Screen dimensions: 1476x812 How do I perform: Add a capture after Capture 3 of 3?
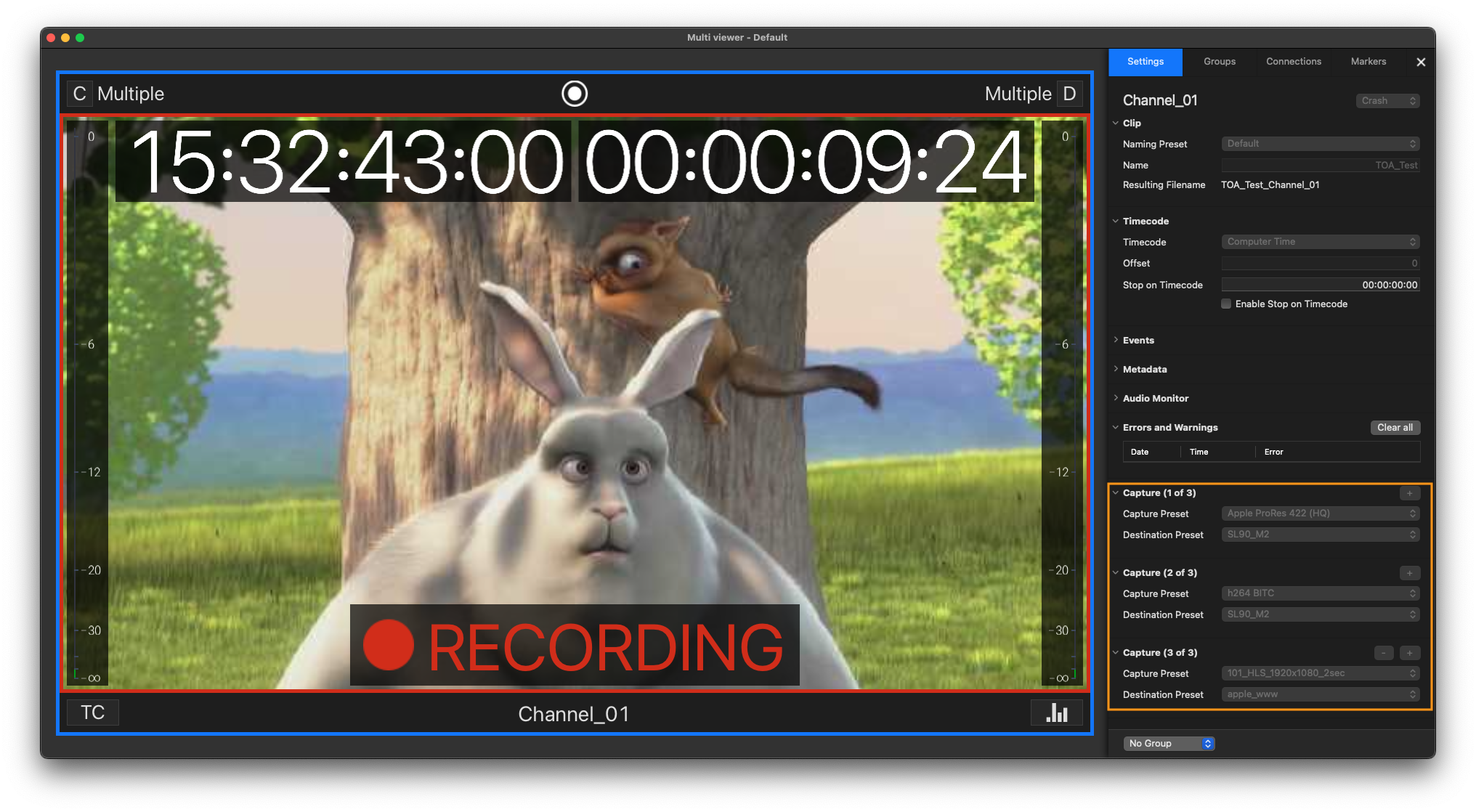1410,653
